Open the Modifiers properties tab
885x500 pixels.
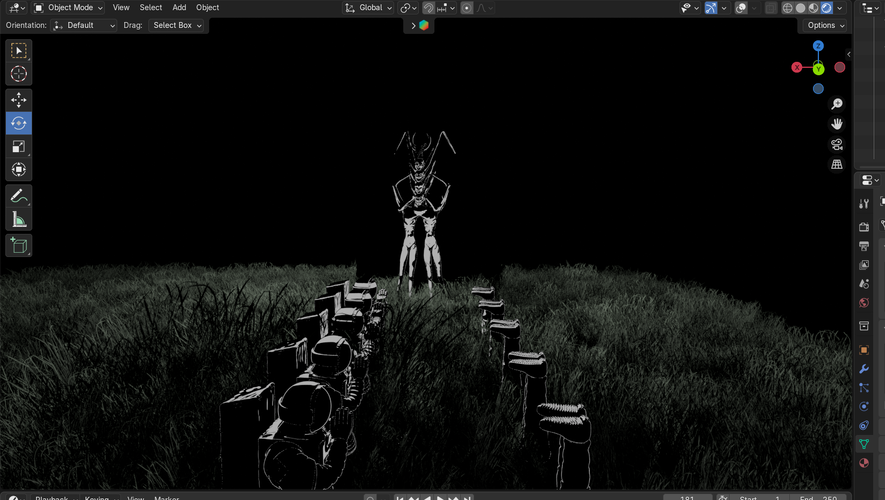(864, 370)
